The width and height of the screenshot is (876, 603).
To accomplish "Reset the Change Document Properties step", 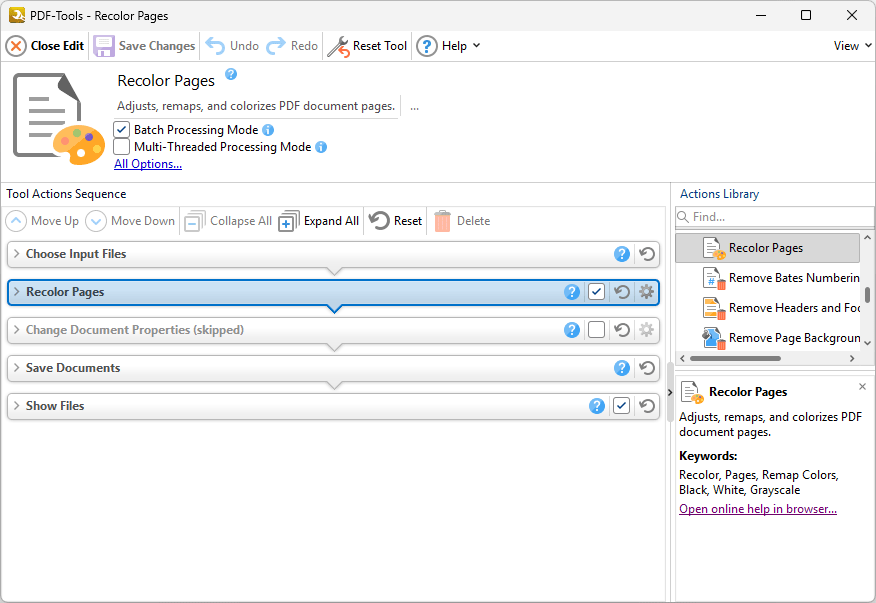I will click(622, 330).
